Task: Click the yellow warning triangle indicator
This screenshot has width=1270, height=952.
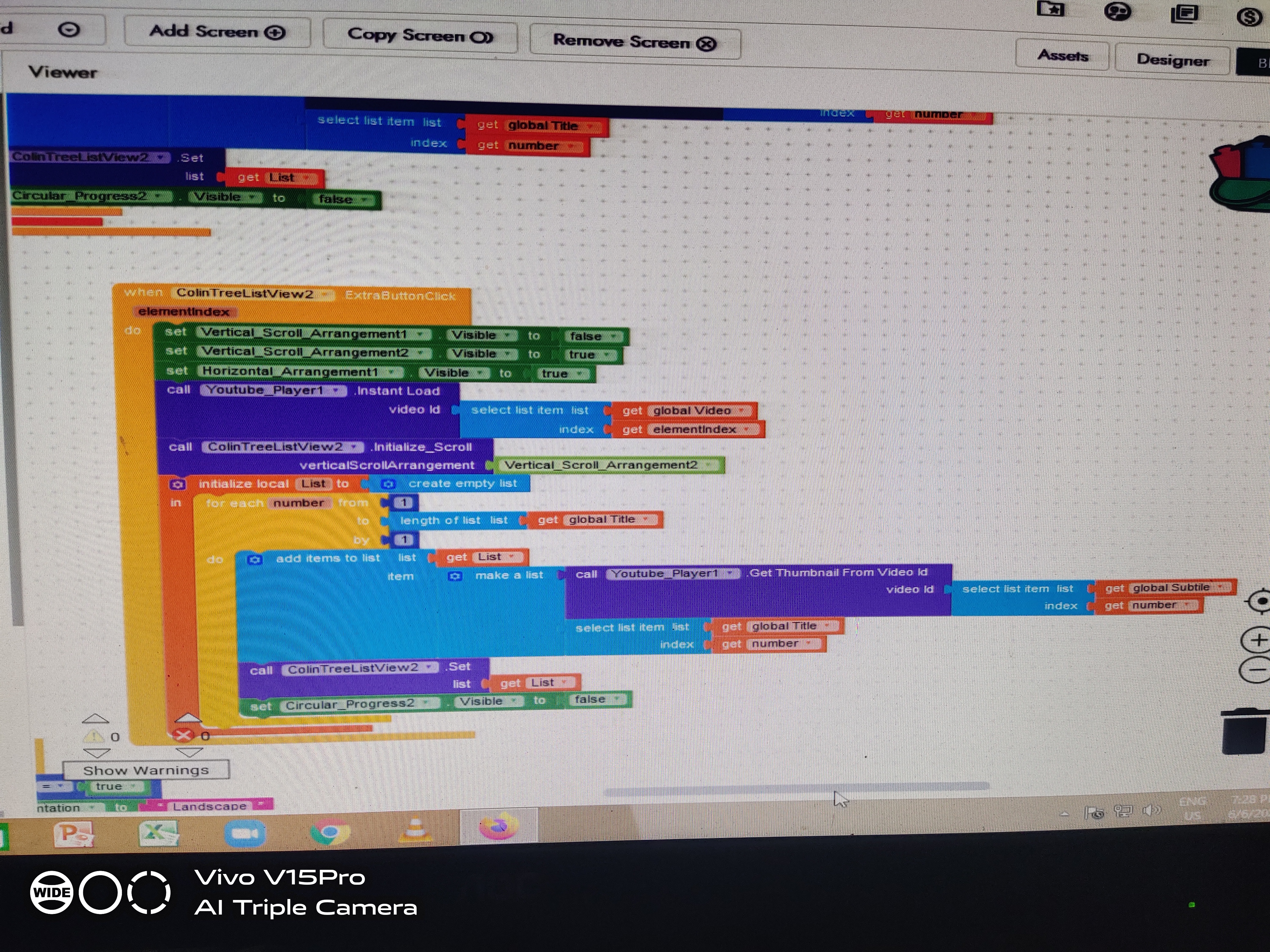Action: [x=94, y=736]
